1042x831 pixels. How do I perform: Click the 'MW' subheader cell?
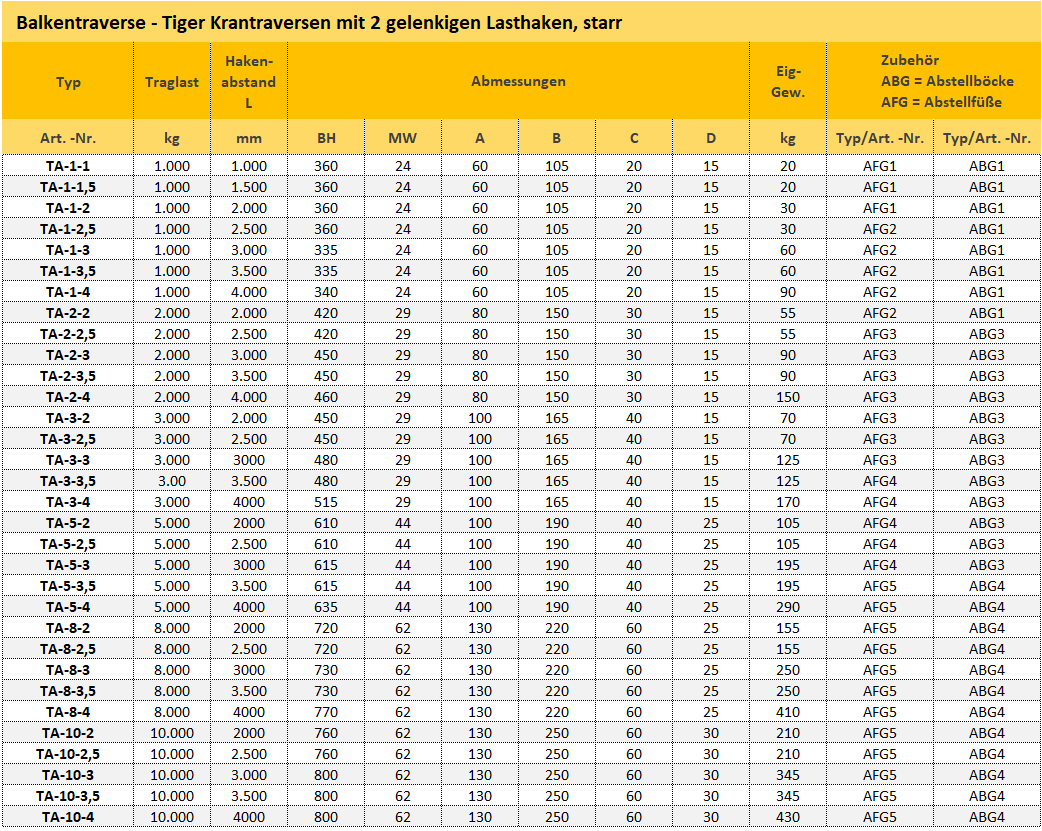[x=403, y=138]
